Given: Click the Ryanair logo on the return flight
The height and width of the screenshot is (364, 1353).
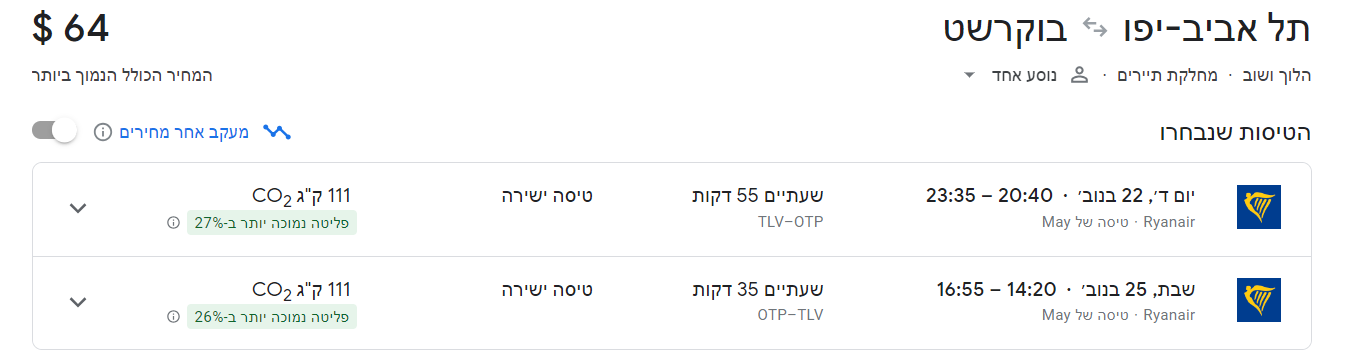Looking at the screenshot, I should coord(1258,301).
